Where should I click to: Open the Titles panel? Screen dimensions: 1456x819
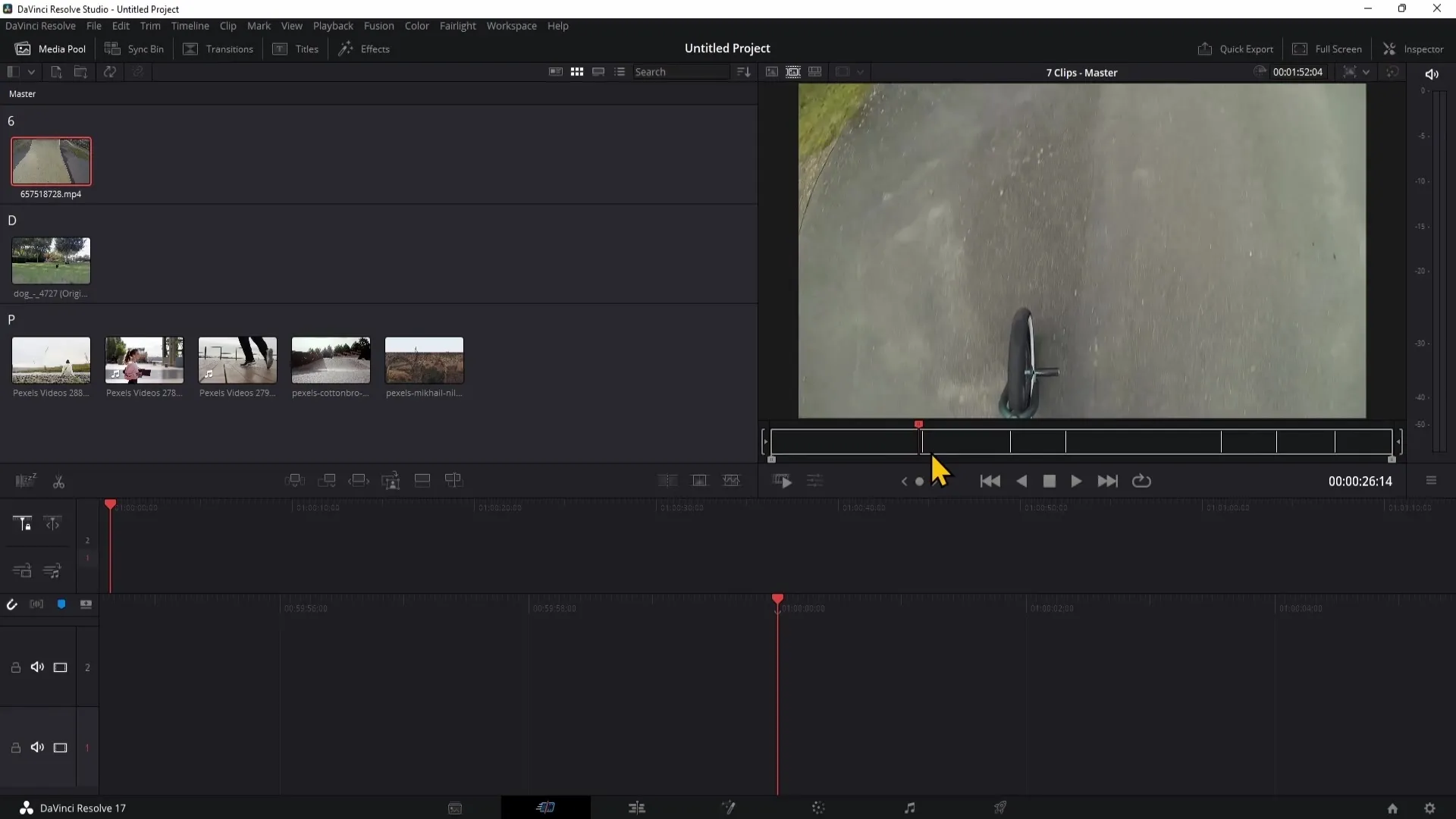click(296, 49)
